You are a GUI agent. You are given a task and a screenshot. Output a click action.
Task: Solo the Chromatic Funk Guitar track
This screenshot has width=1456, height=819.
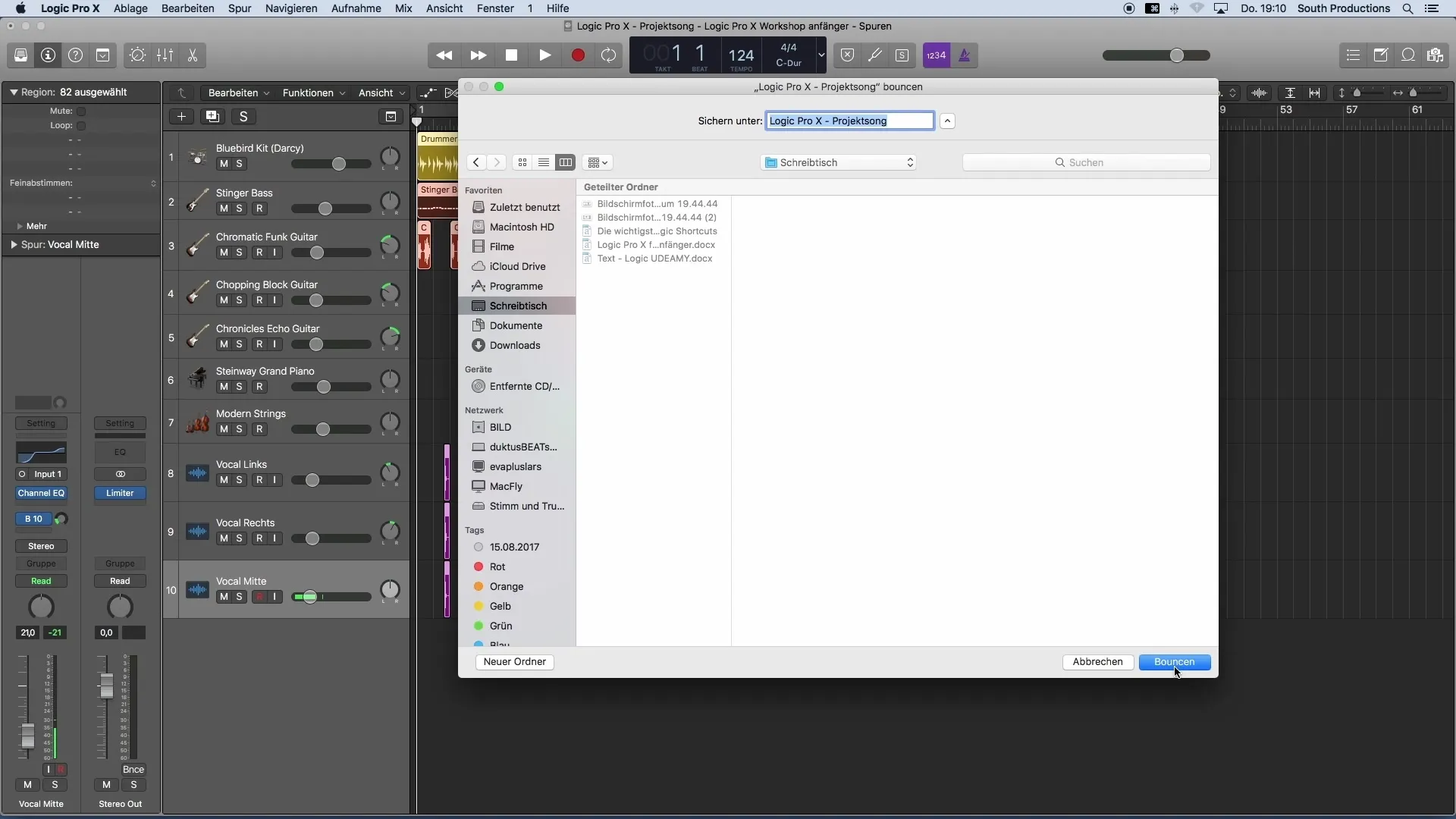click(x=240, y=253)
